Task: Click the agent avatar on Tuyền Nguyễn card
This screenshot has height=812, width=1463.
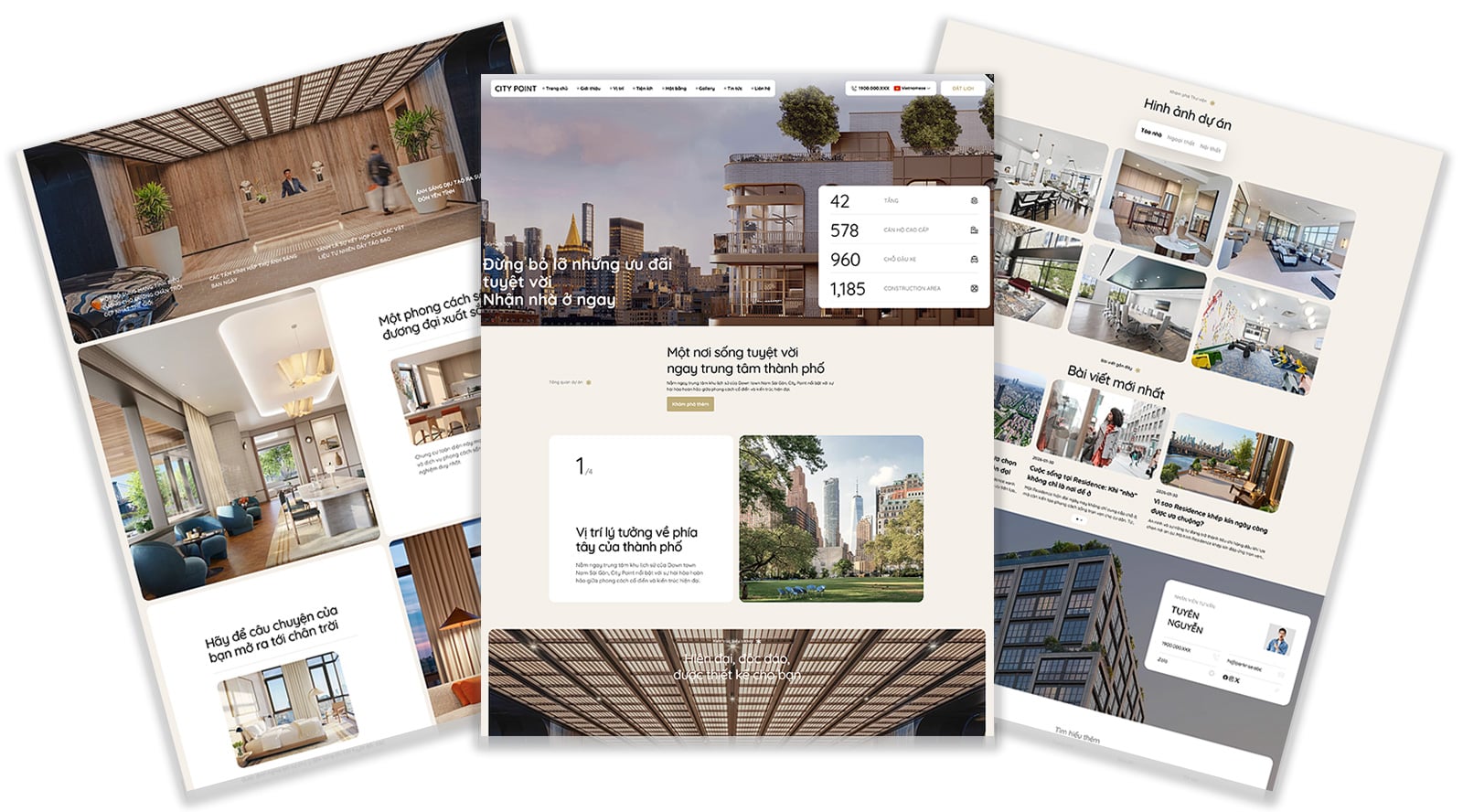Action: point(1279,640)
